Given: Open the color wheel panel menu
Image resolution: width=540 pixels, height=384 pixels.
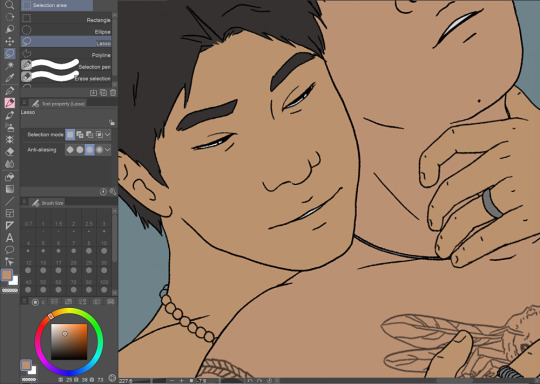Looking at the screenshot, I should [x=24, y=301].
